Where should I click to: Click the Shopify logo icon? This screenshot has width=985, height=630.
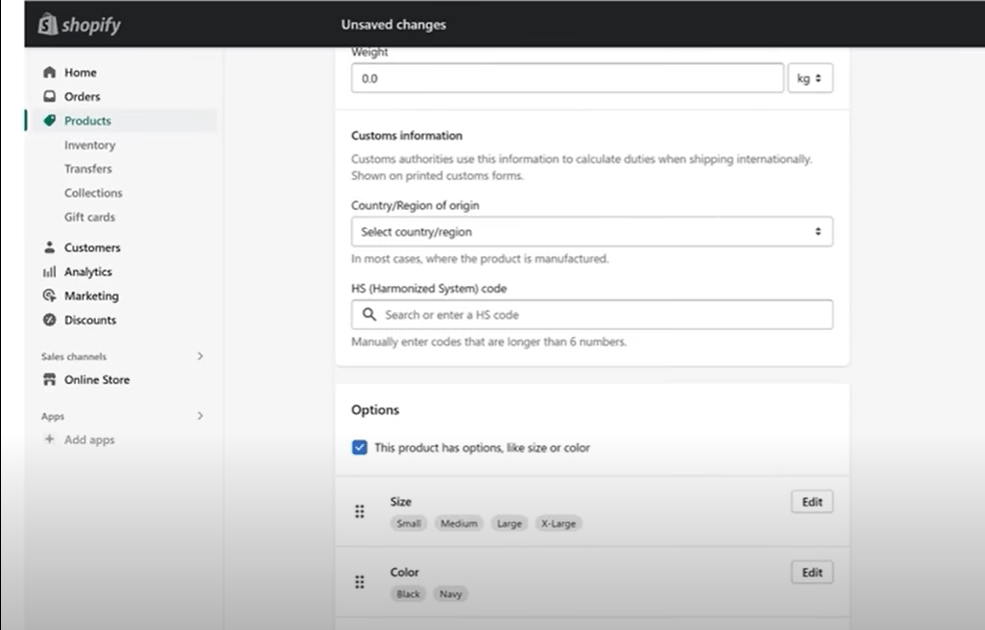point(47,25)
